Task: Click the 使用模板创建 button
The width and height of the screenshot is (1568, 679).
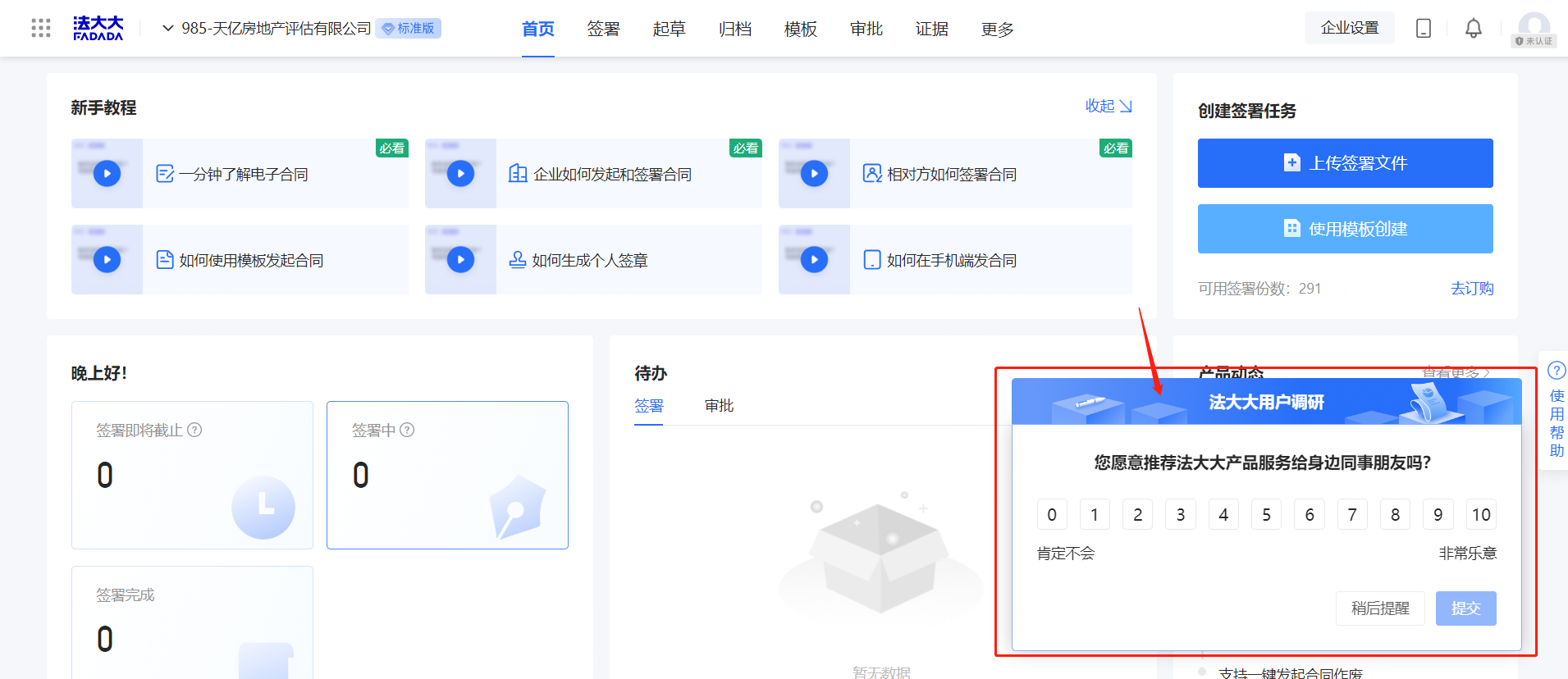Action: click(1345, 229)
